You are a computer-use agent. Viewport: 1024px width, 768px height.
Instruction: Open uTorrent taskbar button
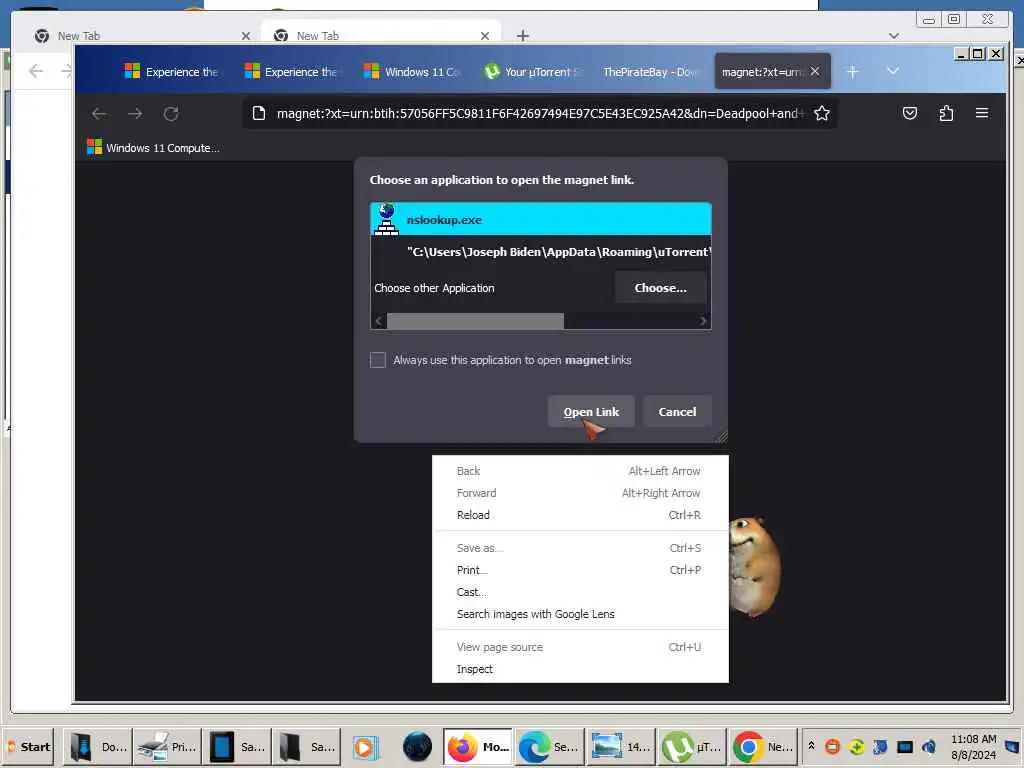691,746
